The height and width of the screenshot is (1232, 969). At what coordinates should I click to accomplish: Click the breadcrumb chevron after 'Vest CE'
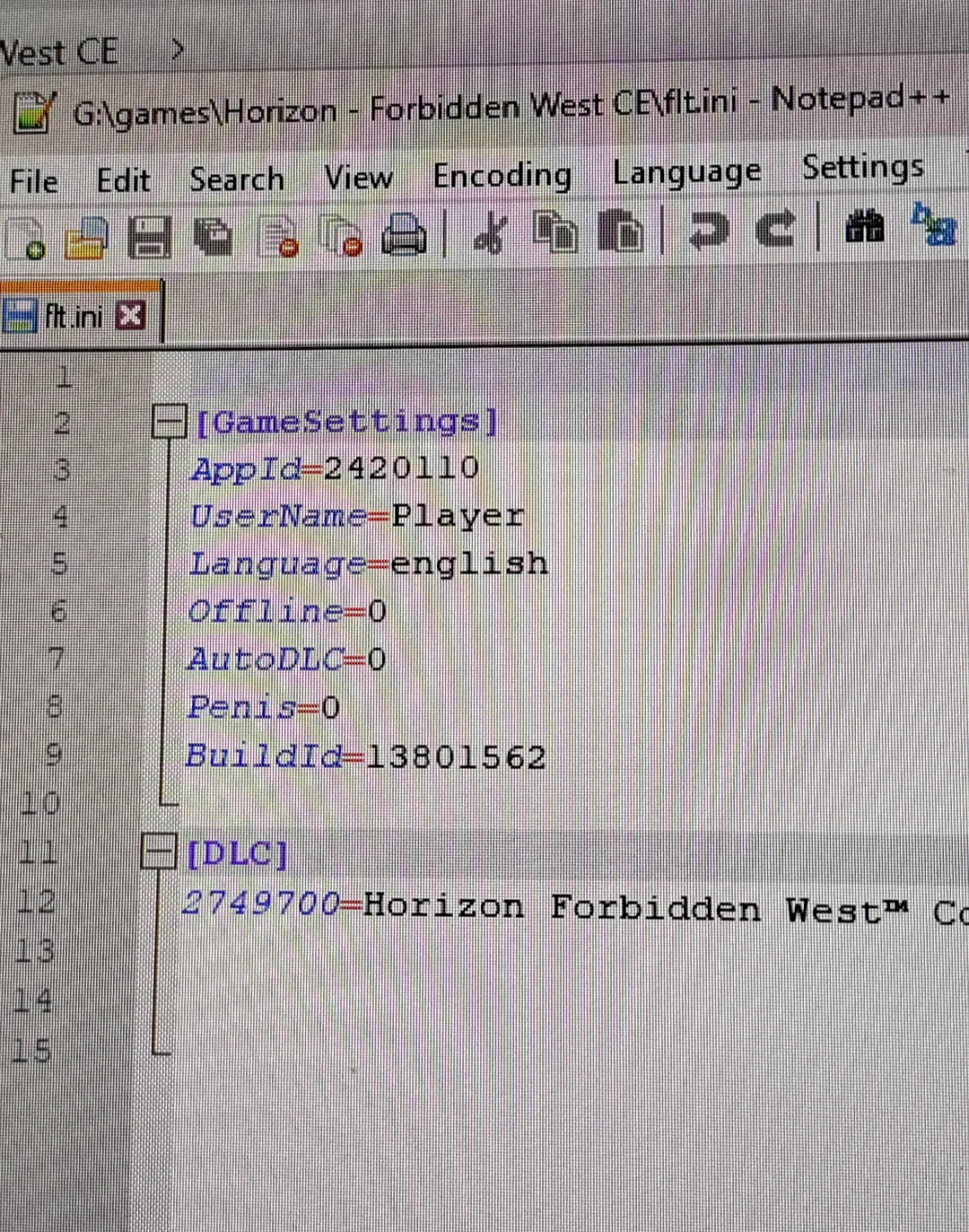coord(178,48)
